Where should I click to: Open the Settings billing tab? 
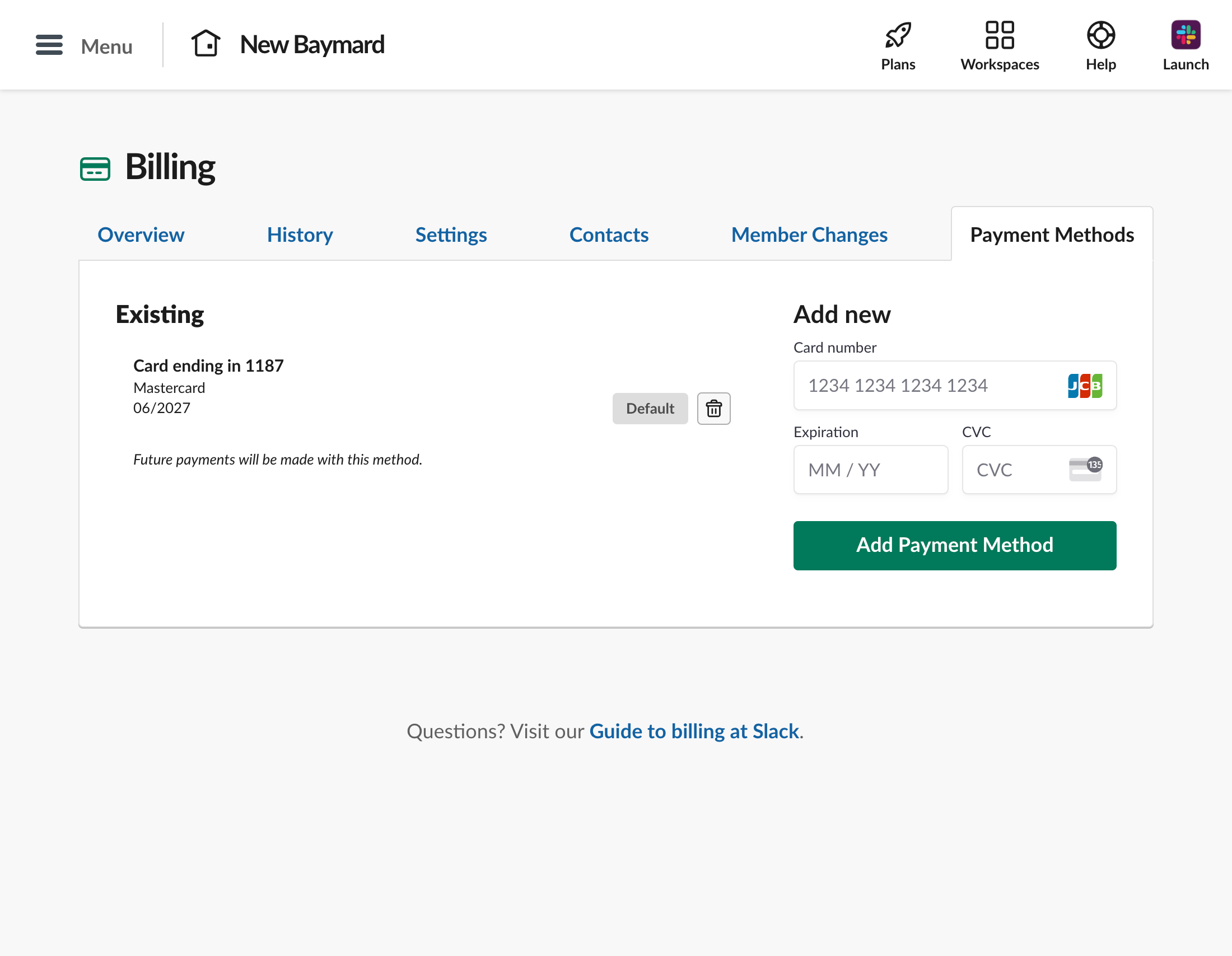point(451,235)
